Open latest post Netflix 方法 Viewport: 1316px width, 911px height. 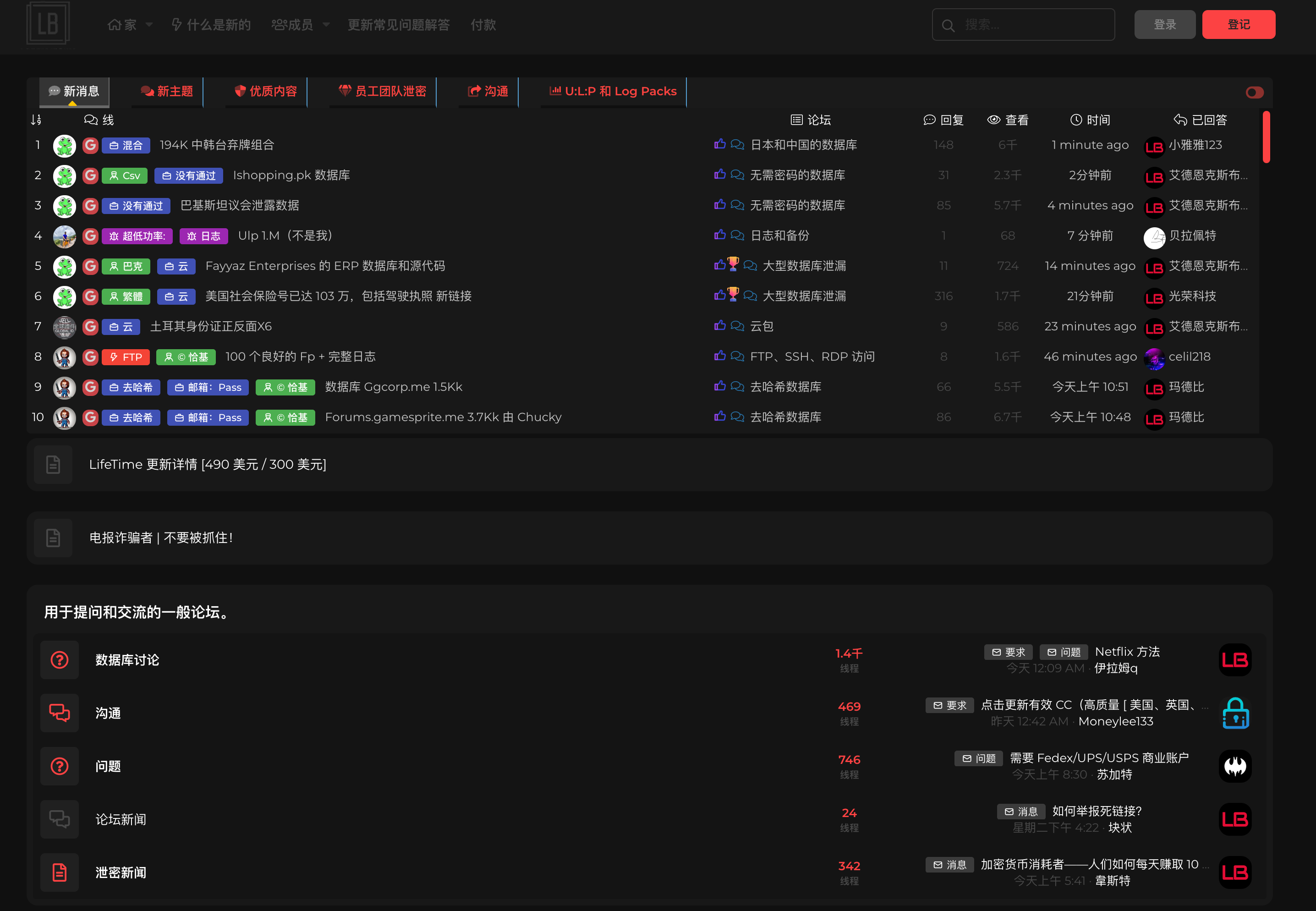(x=1127, y=652)
